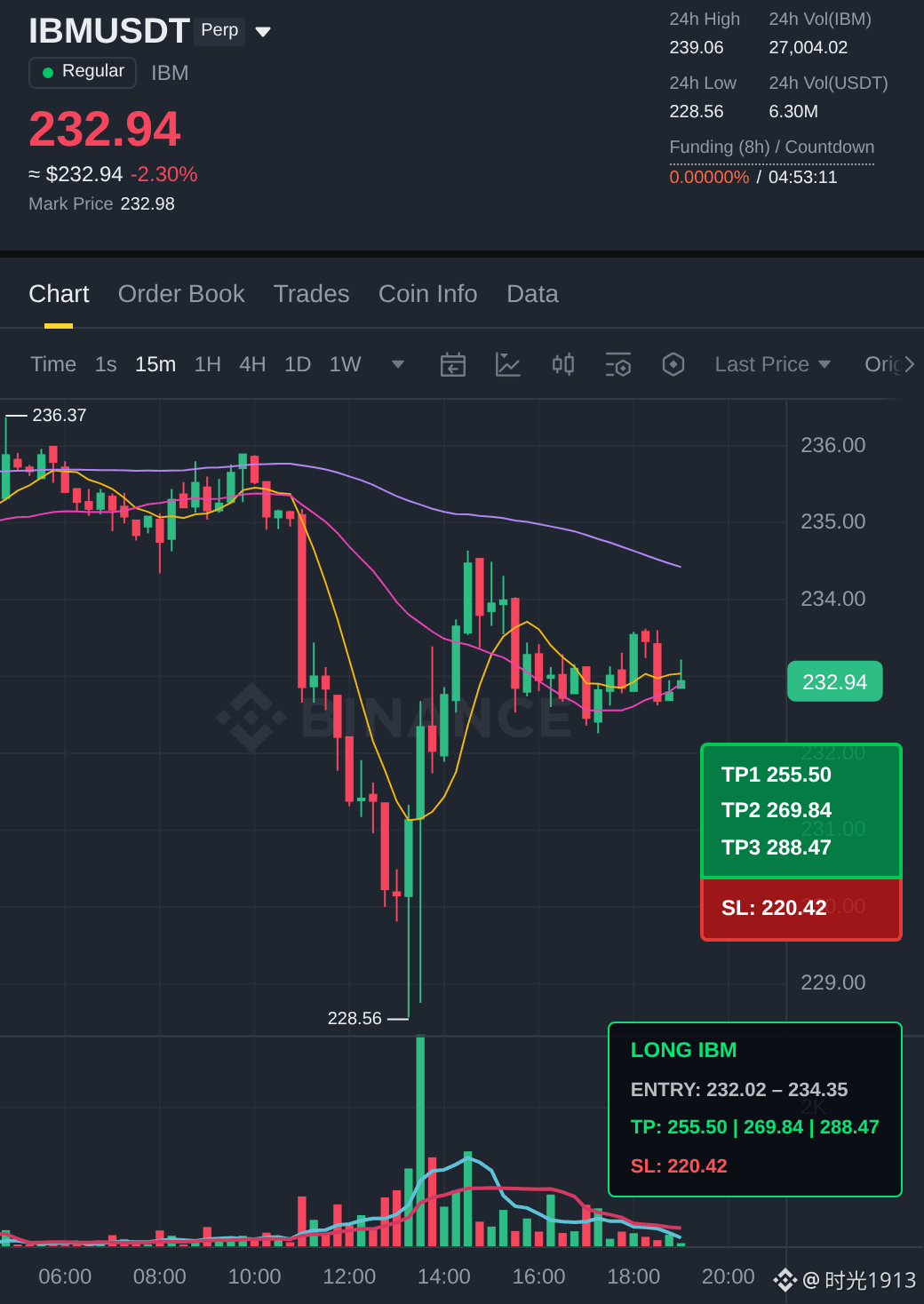Open the Data tab
The width and height of the screenshot is (924, 1304).
pos(533,294)
